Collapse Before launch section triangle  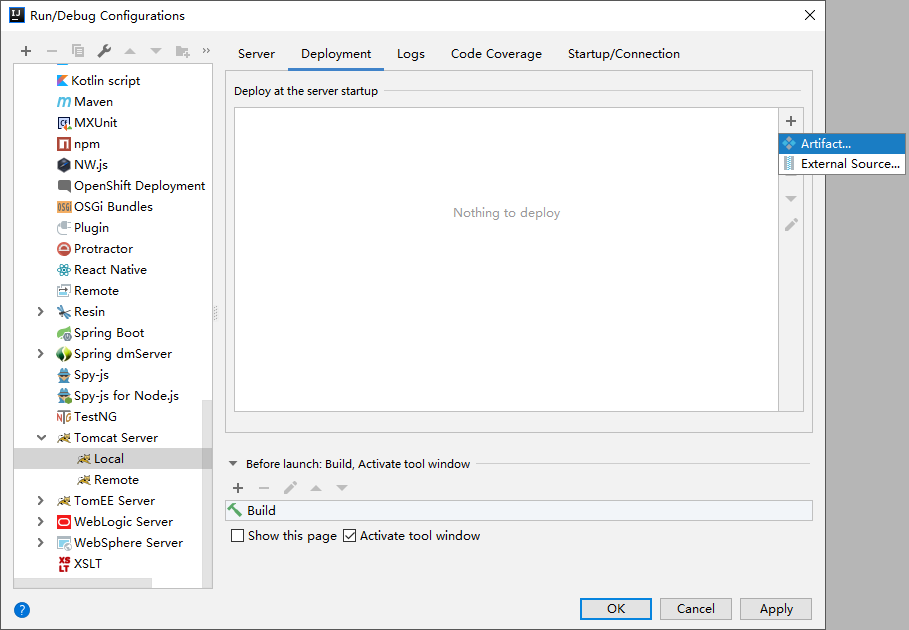pos(233,464)
